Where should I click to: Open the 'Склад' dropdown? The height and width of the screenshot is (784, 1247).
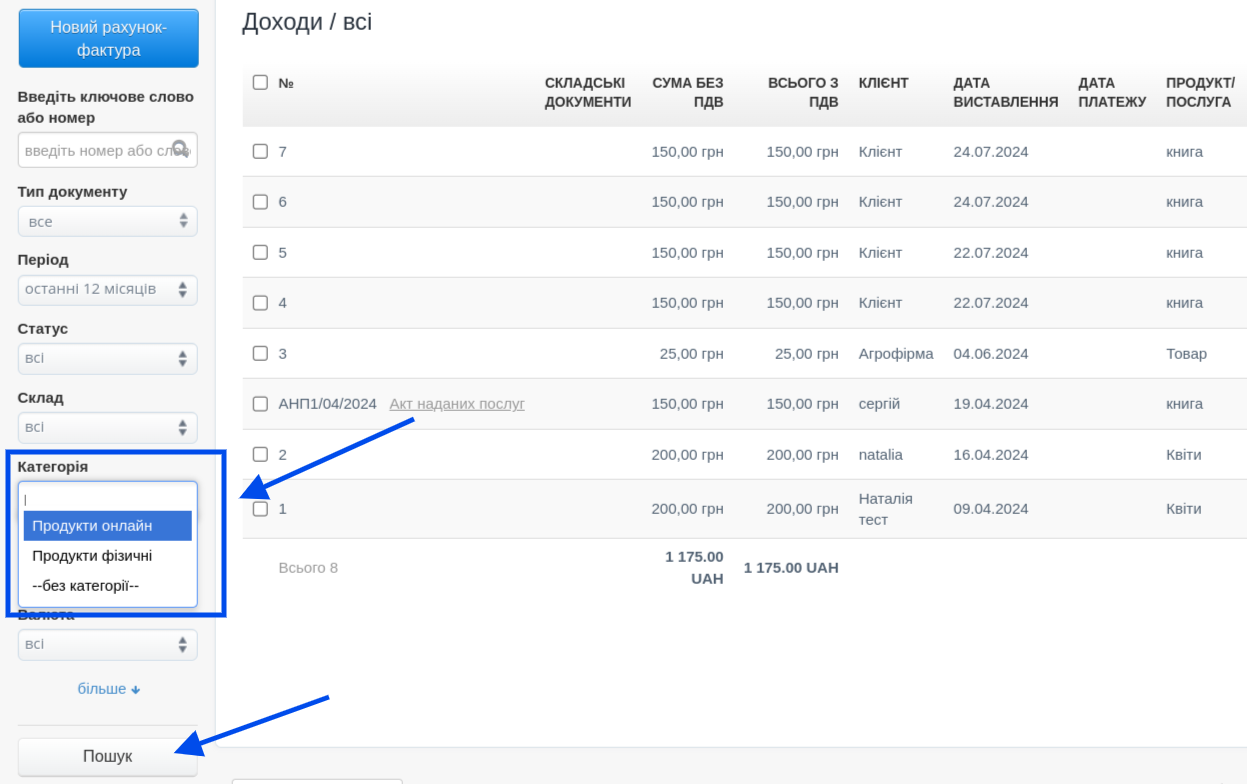(107, 427)
